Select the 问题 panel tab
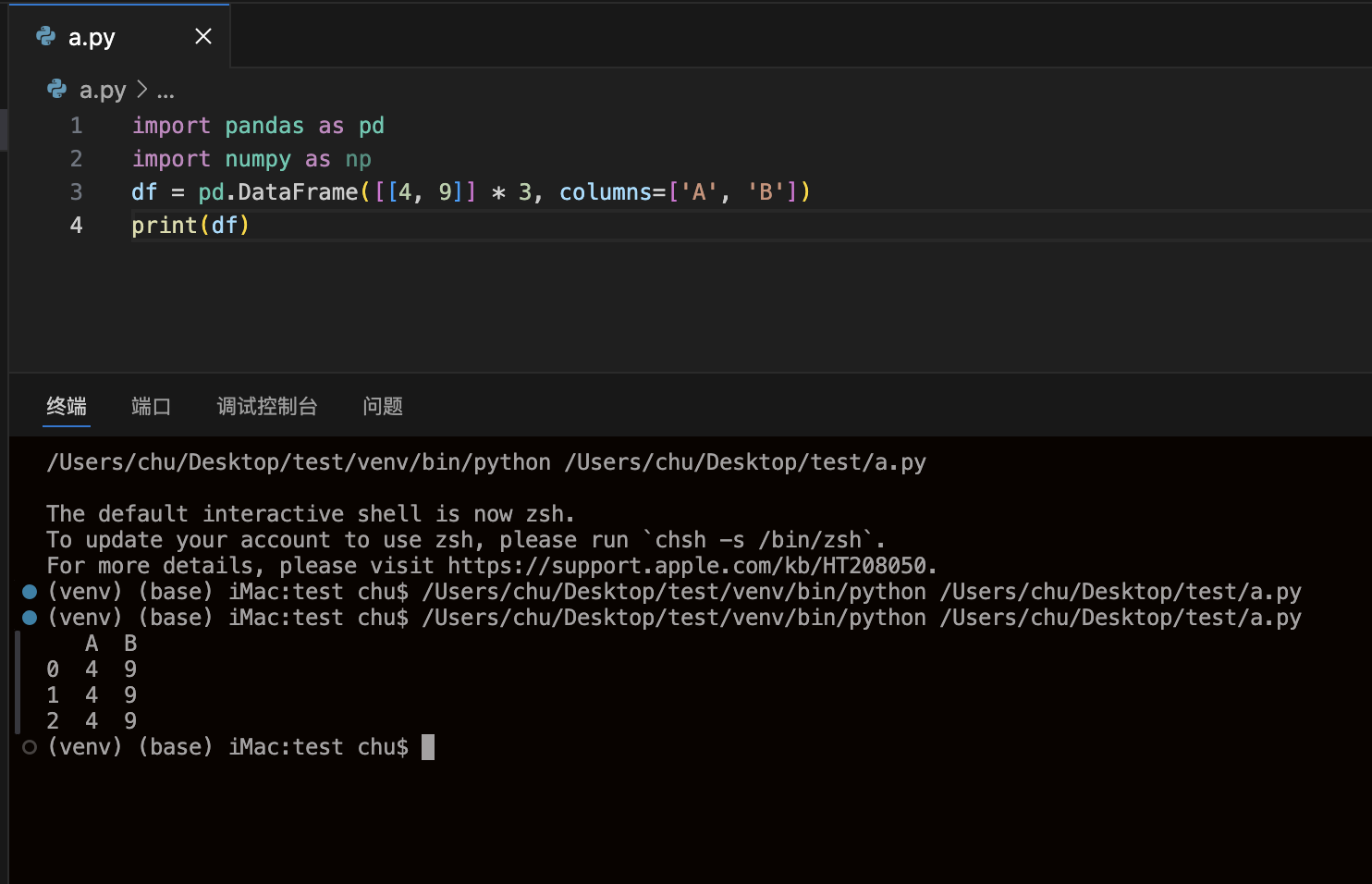 (383, 406)
